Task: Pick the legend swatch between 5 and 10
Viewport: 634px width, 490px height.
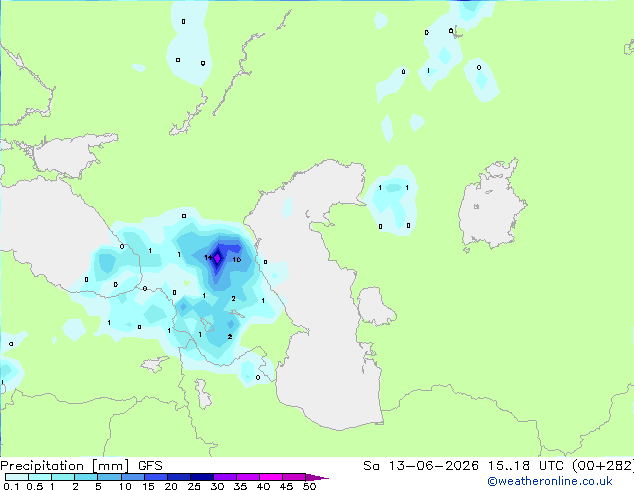Action: pyautogui.click(x=109, y=477)
